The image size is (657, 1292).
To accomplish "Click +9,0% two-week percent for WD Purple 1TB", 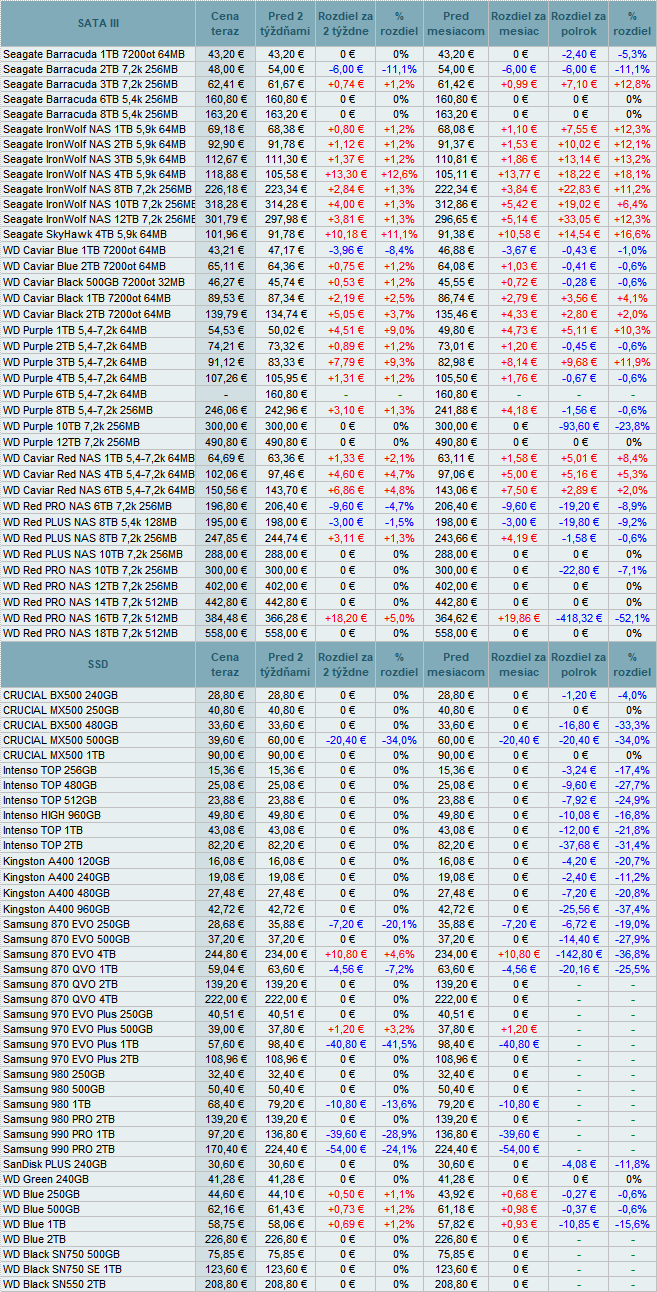I will point(400,330).
